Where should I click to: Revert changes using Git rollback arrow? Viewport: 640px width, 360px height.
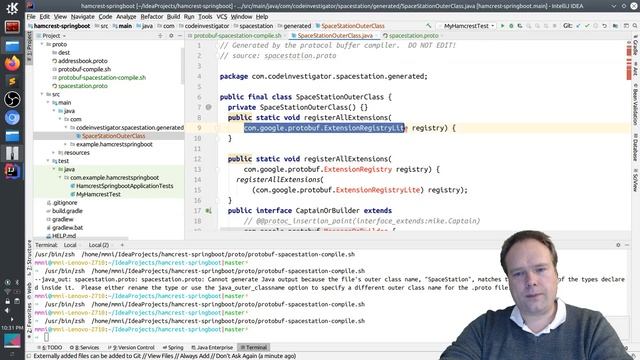pyautogui.click(x=604, y=26)
